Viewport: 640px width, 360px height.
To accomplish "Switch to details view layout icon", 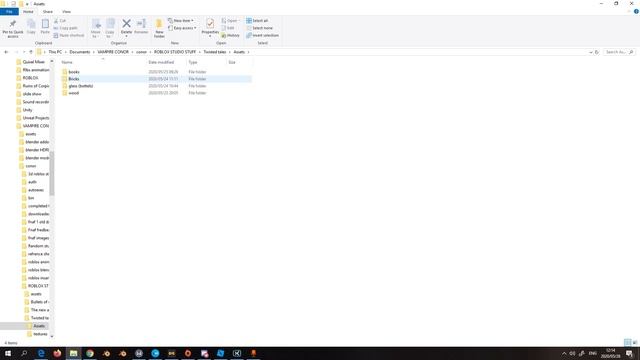I will (x=627, y=342).
